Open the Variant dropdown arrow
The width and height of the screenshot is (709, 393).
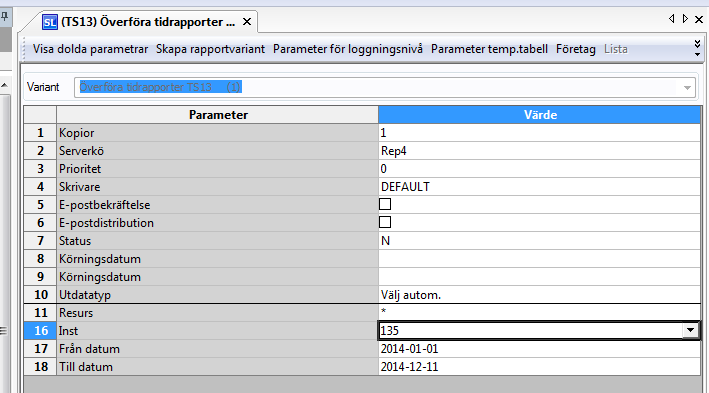pos(687,88)
